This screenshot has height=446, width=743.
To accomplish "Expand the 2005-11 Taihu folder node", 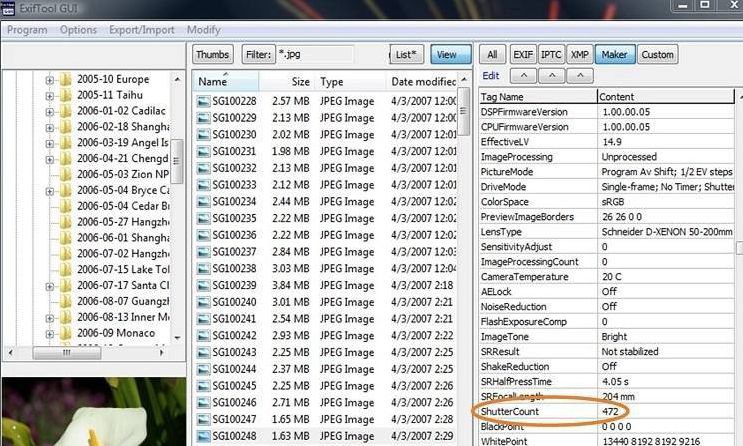I will tap(49, 96).
